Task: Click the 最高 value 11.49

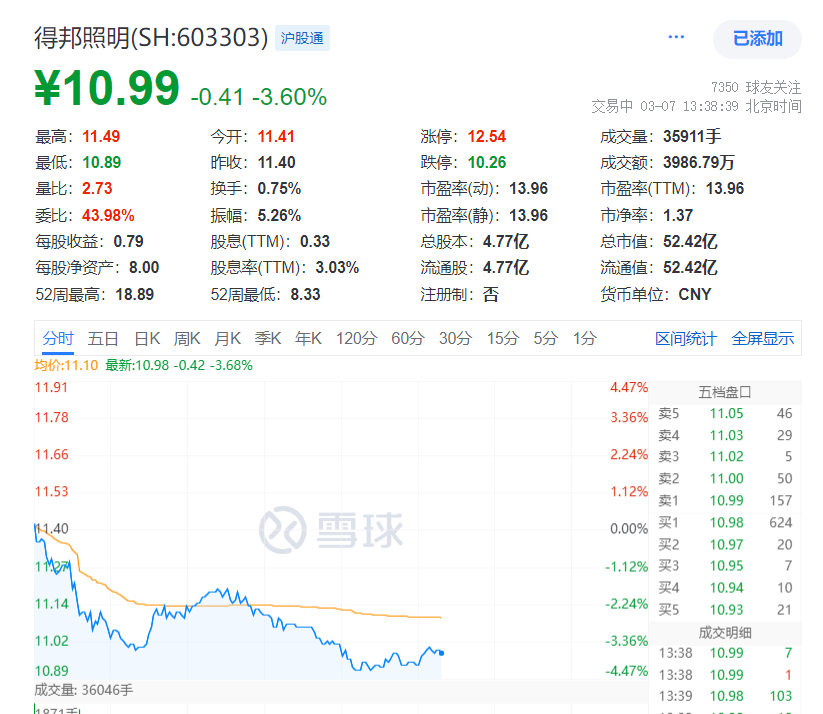Action: click(x=101, y=136)
